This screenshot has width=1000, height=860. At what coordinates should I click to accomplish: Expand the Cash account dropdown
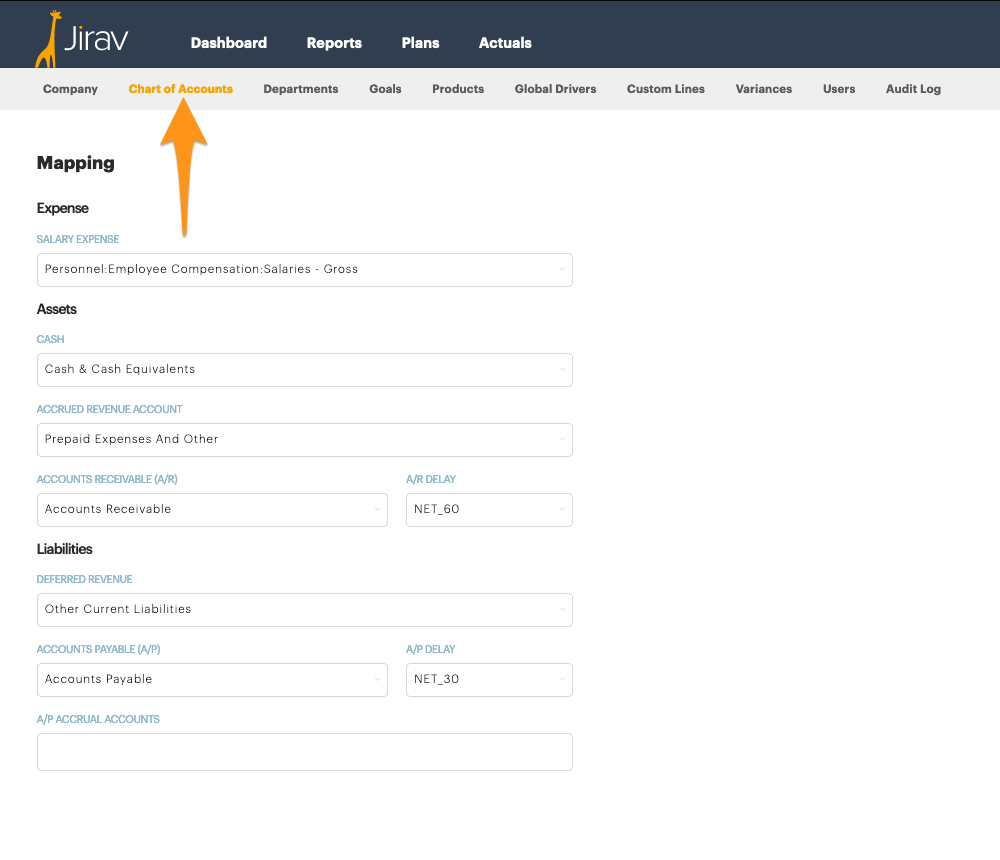pos(305,370)
